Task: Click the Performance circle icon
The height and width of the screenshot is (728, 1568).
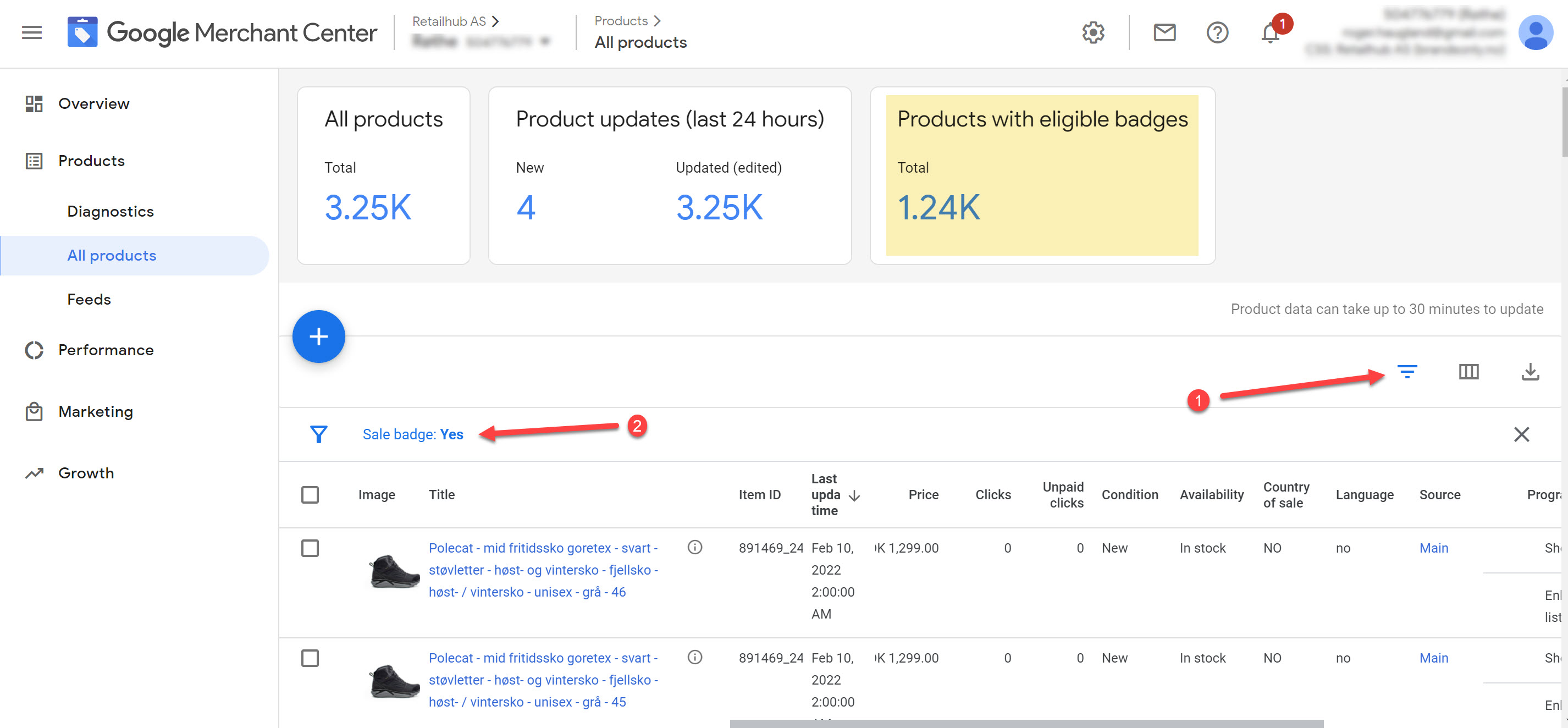Action: (x=34, y=350)
